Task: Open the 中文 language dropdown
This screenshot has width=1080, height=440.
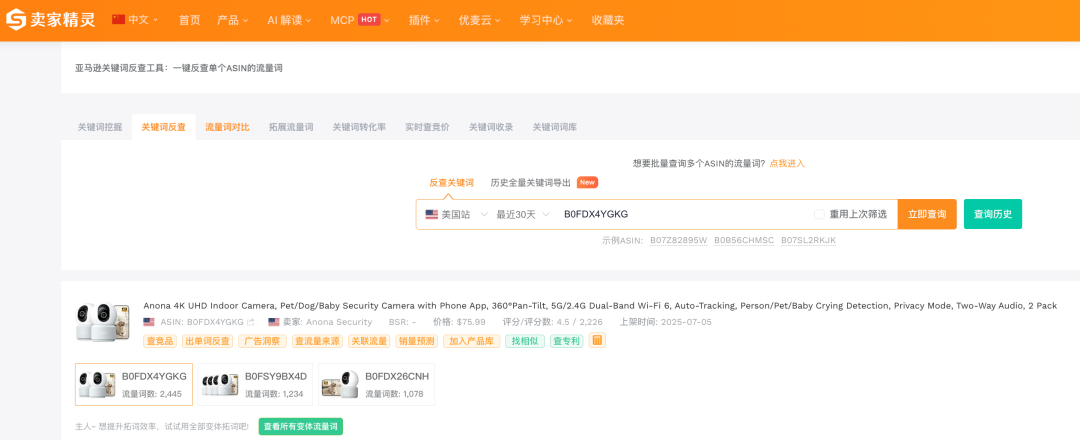Action: (x=143, y=19)
